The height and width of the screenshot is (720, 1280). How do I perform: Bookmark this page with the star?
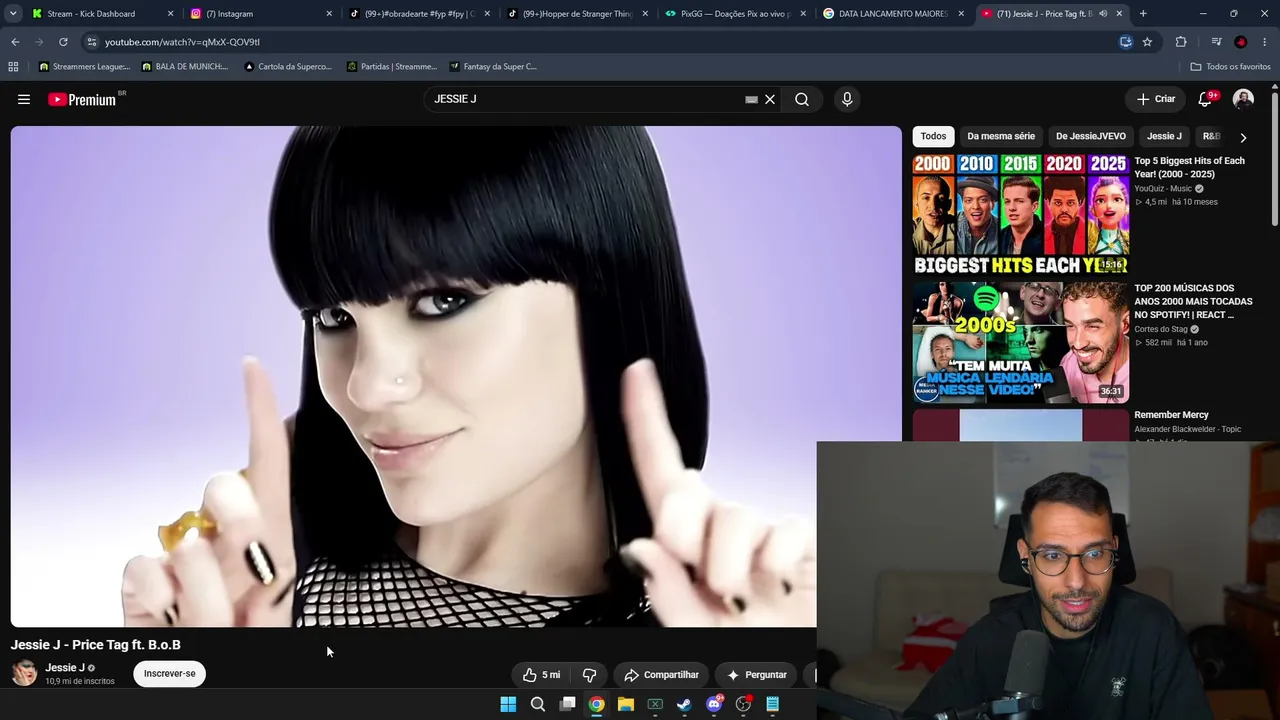[1147, 42]
